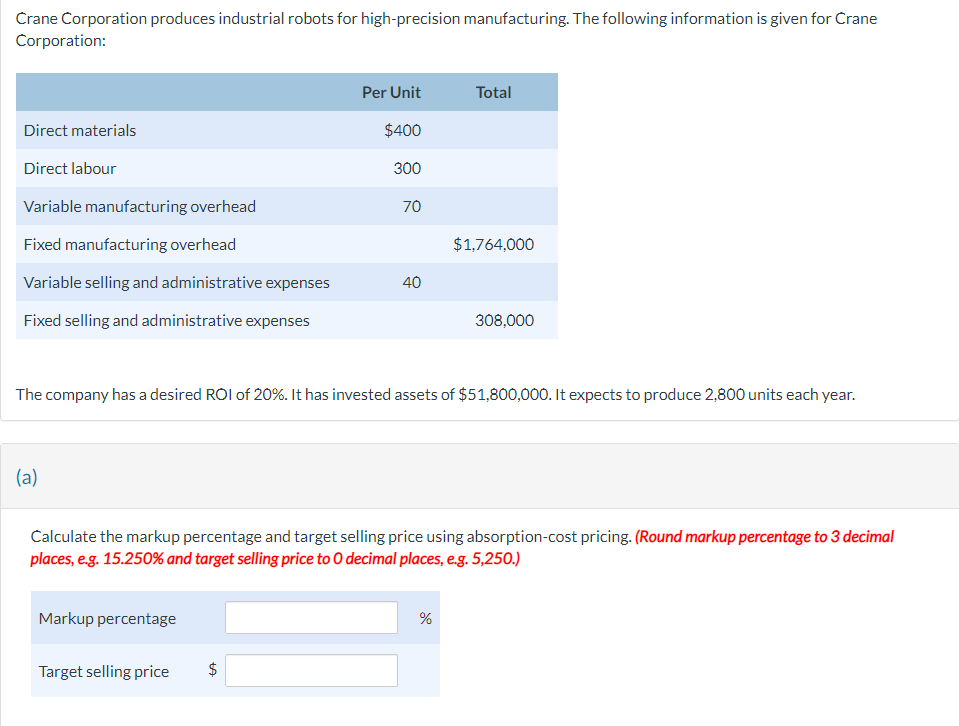Click the 300 direct labour value

click(x=407, y=168)
